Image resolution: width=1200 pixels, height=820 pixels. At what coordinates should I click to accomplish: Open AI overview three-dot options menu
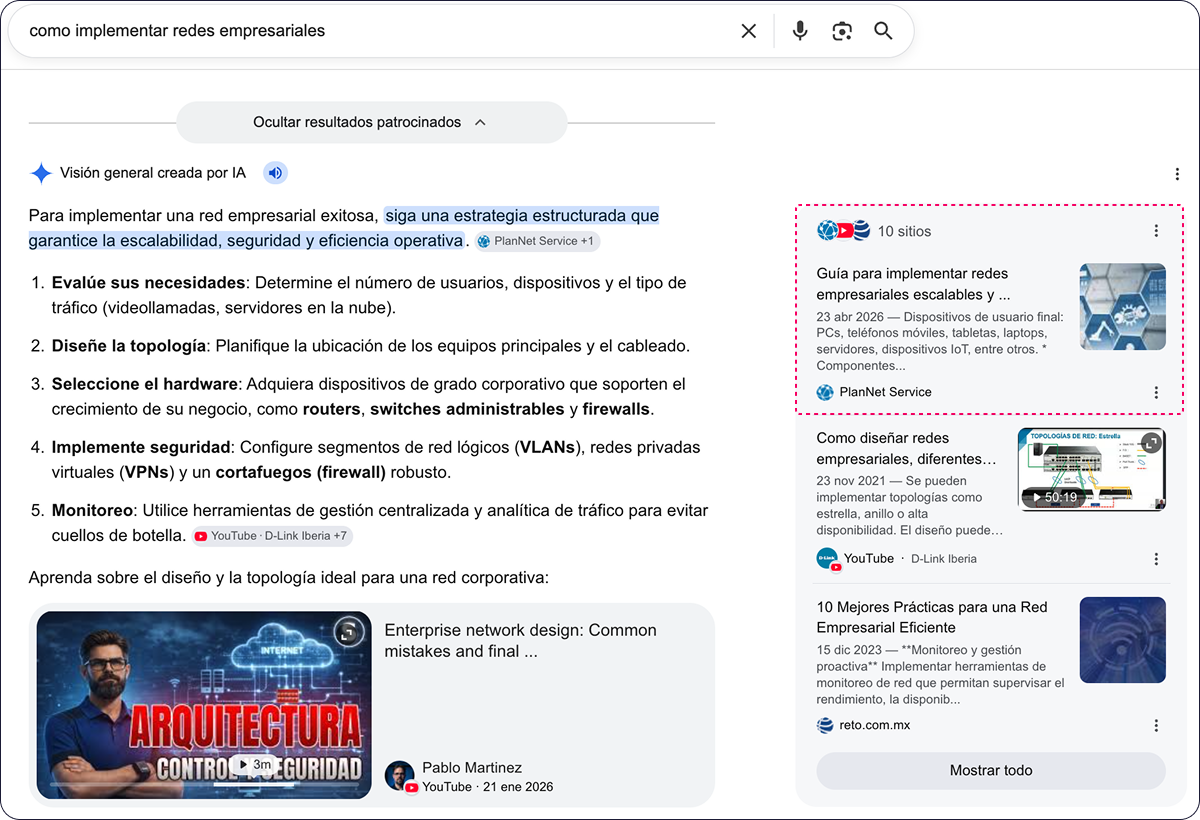click(x=1177, y=174)
